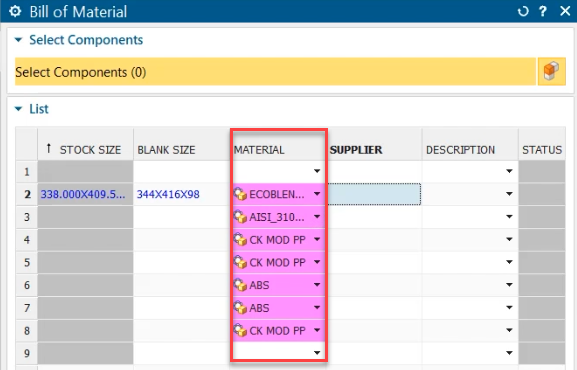This screenshot has width=577, height=370.
Task: Click material icon in row 8 CK MOD PP
Action: point(240,331)
